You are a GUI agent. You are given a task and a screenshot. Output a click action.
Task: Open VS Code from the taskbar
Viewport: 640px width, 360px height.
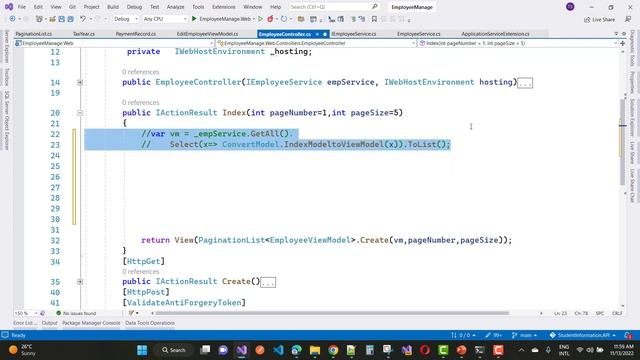click(x=278, y=350)
